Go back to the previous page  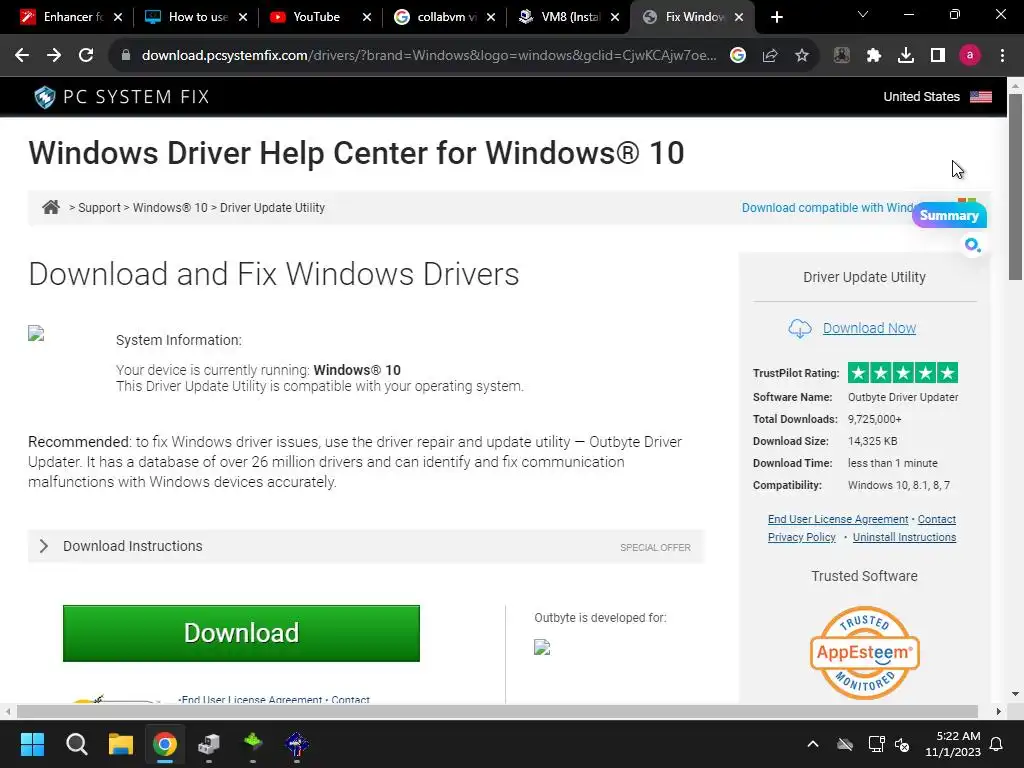coord(22,56)
